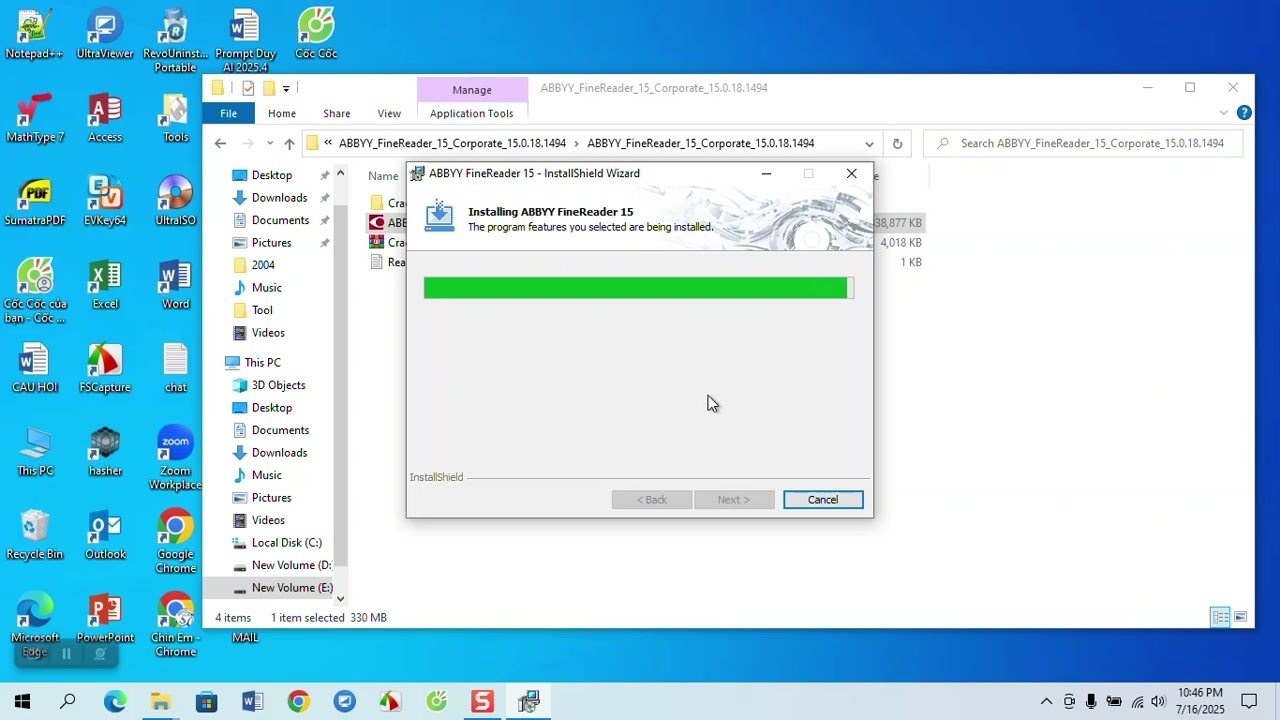Open the recent locations dropdown arrow
Viewport: 1280px width, 720px height.
(268, 143)
